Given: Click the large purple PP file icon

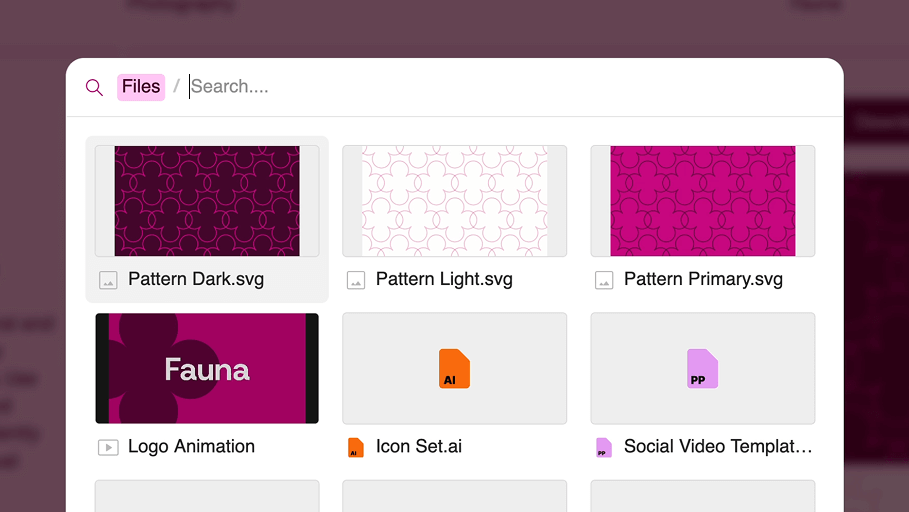Looking at the screenshot, I should pyautogui.click(x=702, y=369).
